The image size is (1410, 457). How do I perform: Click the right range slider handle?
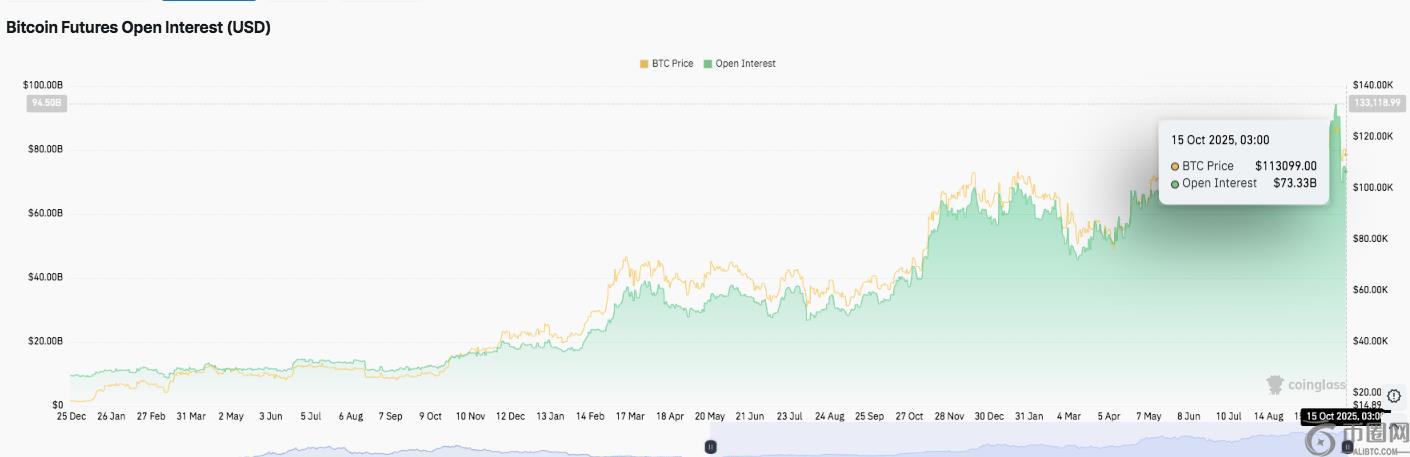click(x=1347, y=447)
